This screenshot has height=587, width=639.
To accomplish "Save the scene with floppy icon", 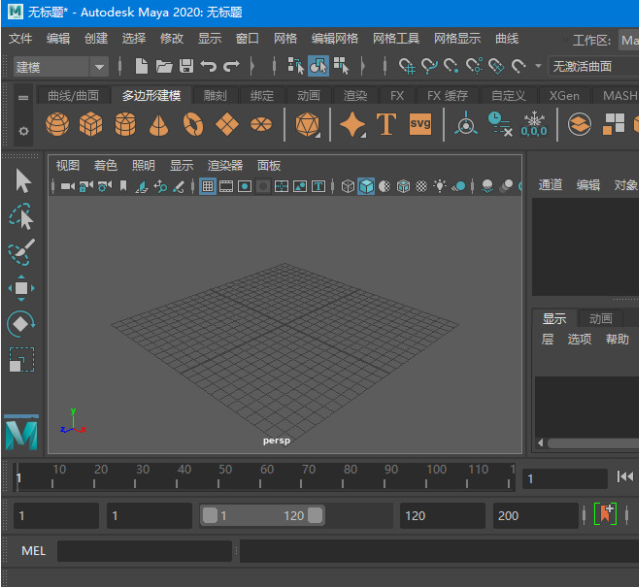I will pyautogui.click(x=186, y=66).
